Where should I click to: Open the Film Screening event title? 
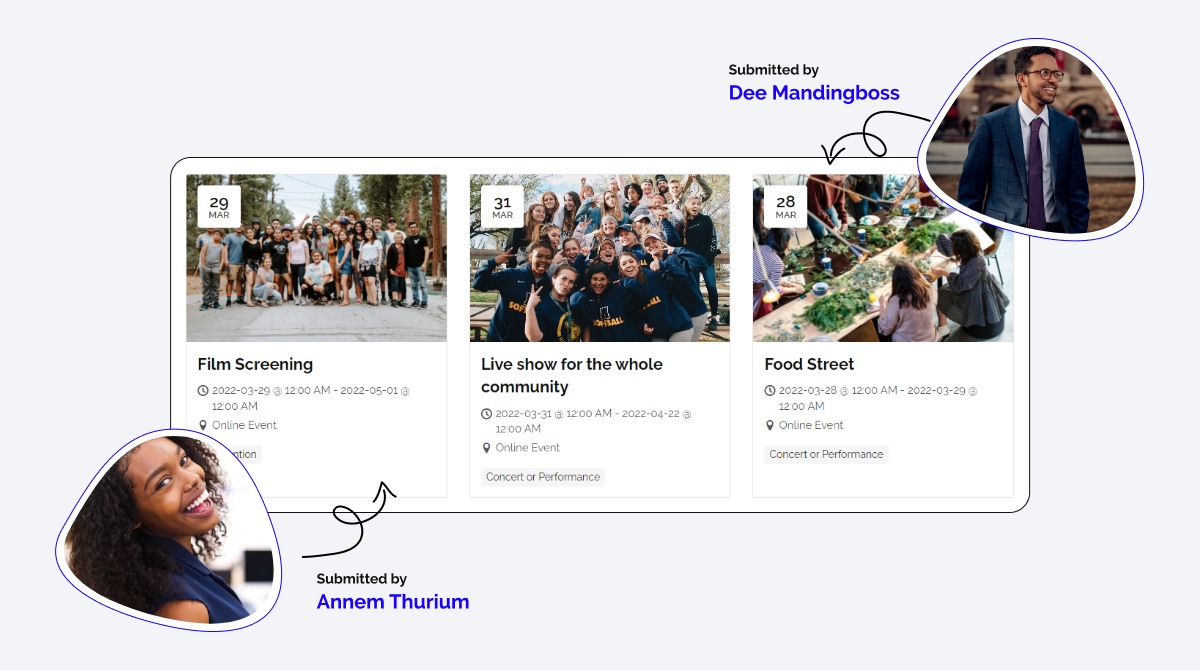tap(255, 364)
